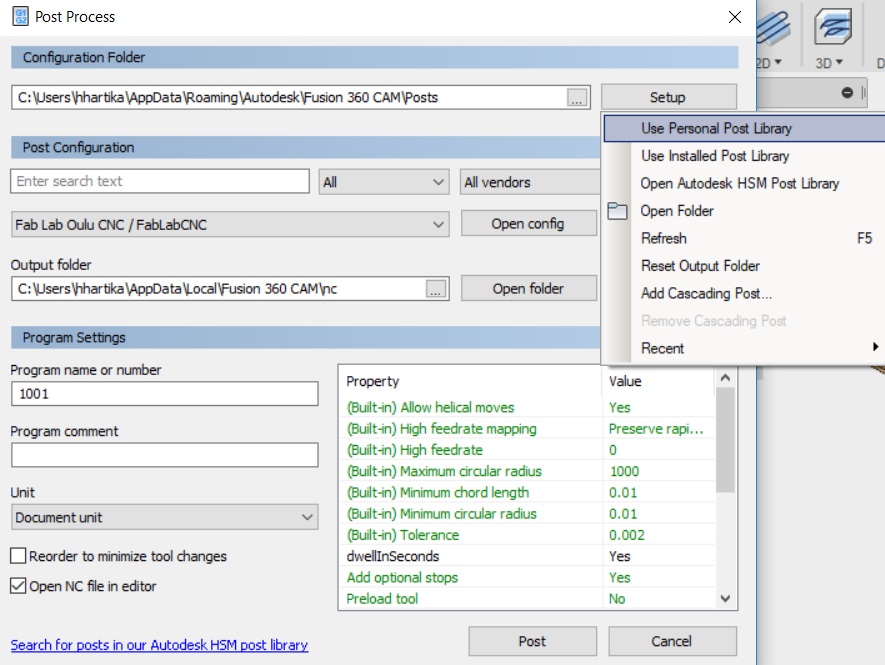
Task: Choose Reset Output Folder
Action: [745, 266]
